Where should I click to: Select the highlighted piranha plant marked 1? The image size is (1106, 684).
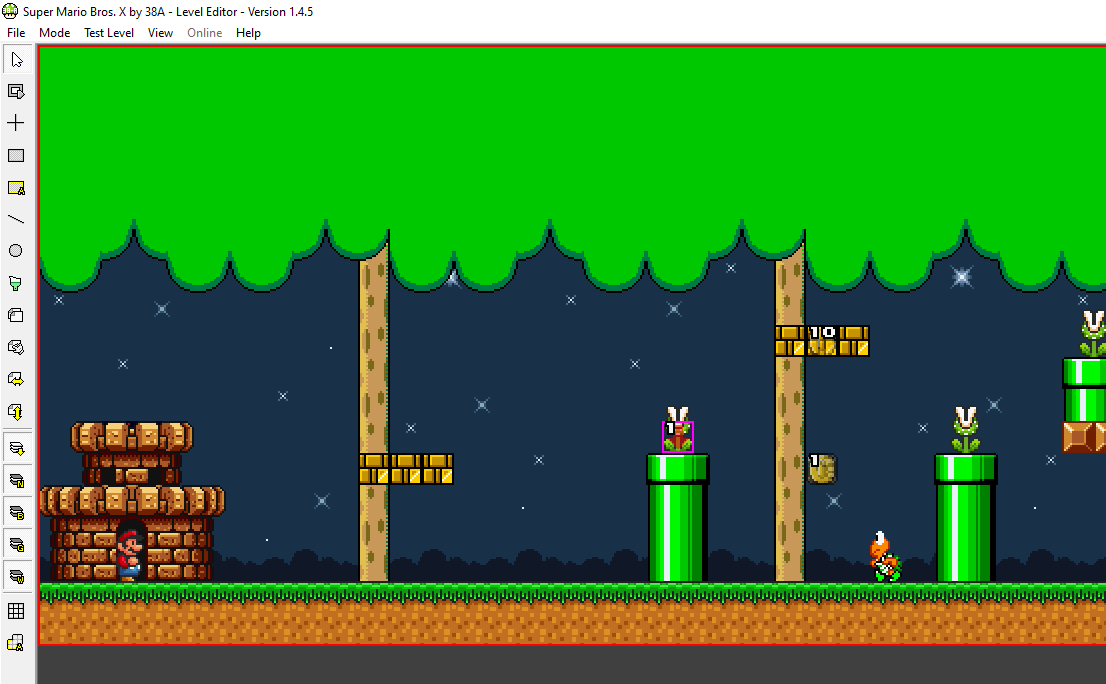pyautogui.click(x=678, y=436)
